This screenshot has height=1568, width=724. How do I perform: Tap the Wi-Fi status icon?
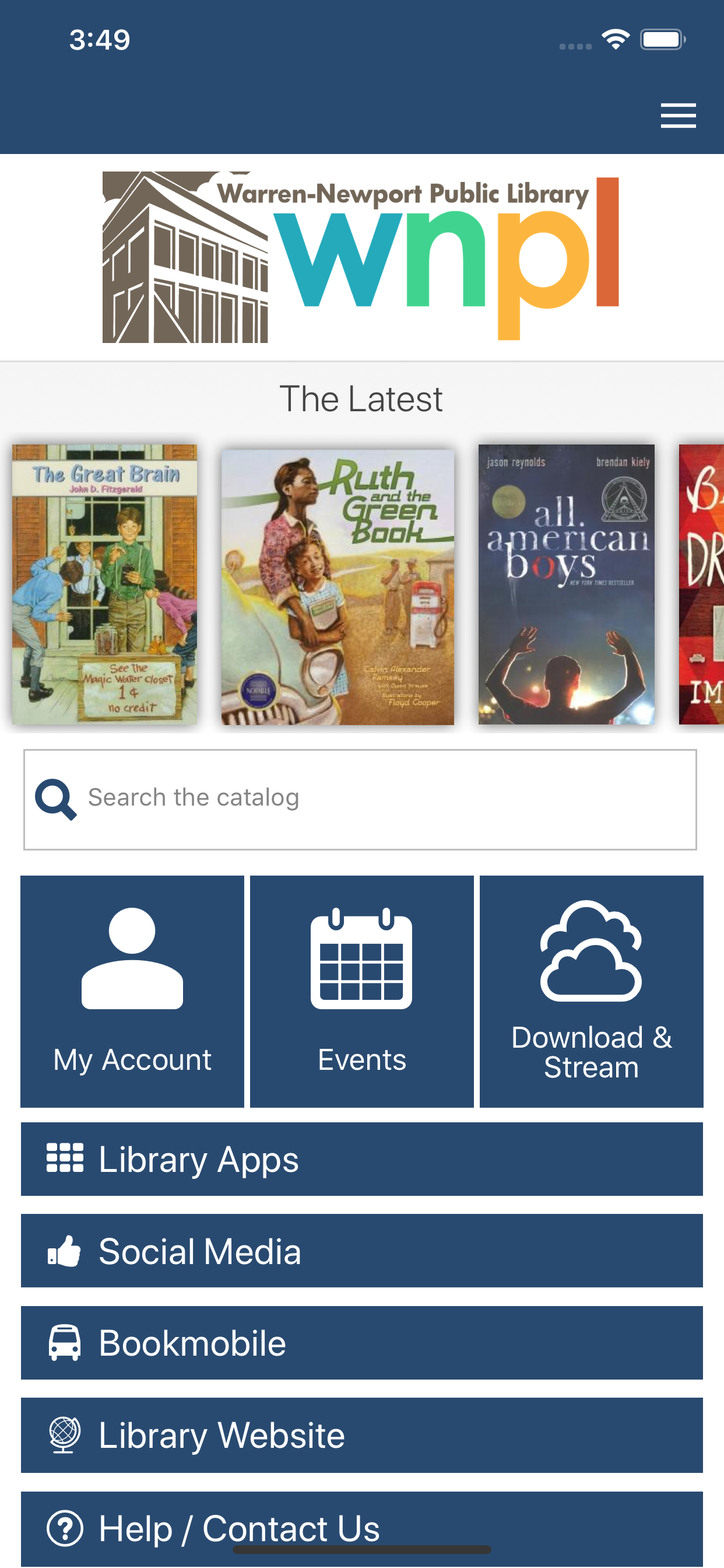point(616,40)
